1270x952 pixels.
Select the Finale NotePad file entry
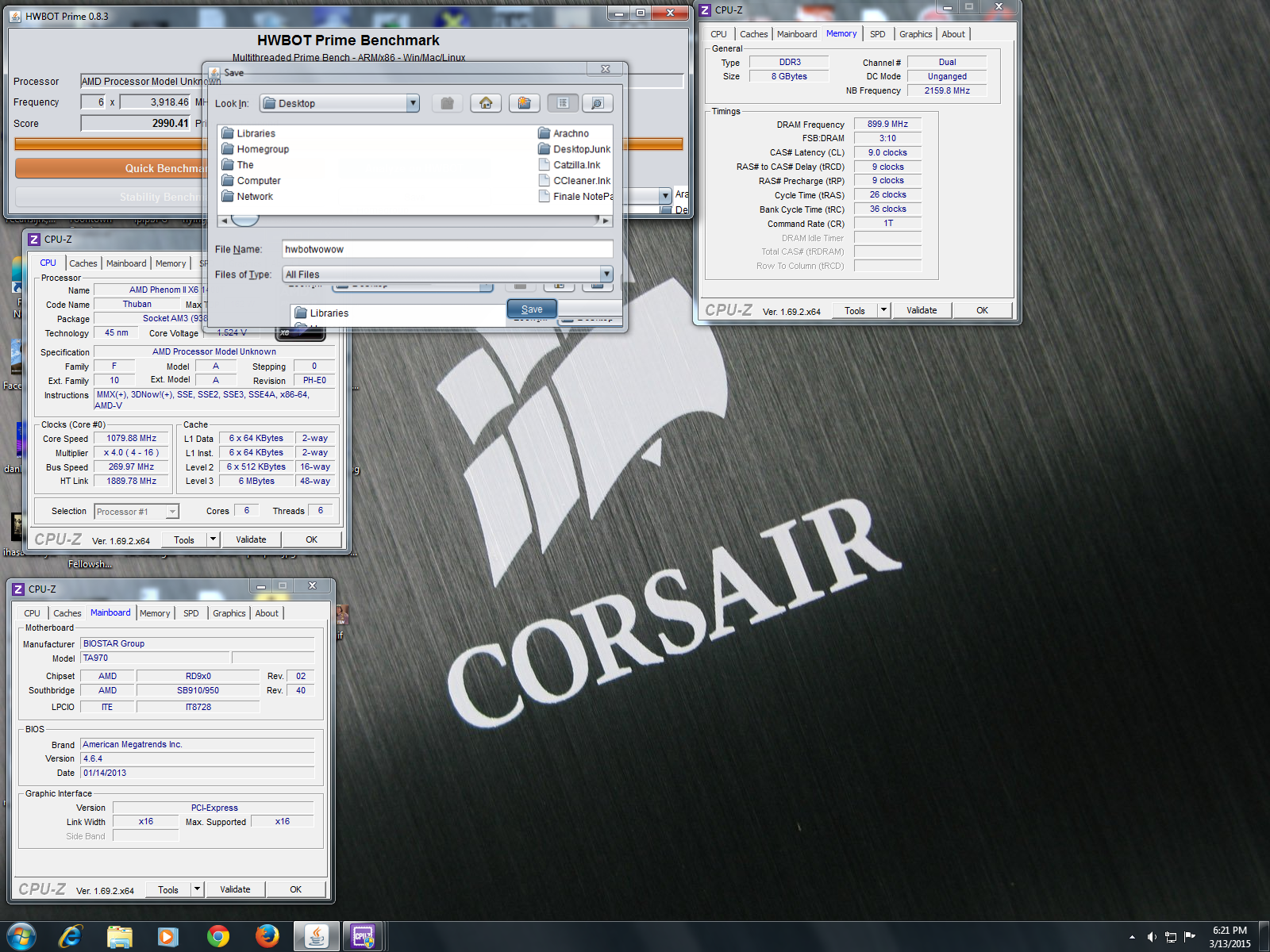(x=575, y=197)
